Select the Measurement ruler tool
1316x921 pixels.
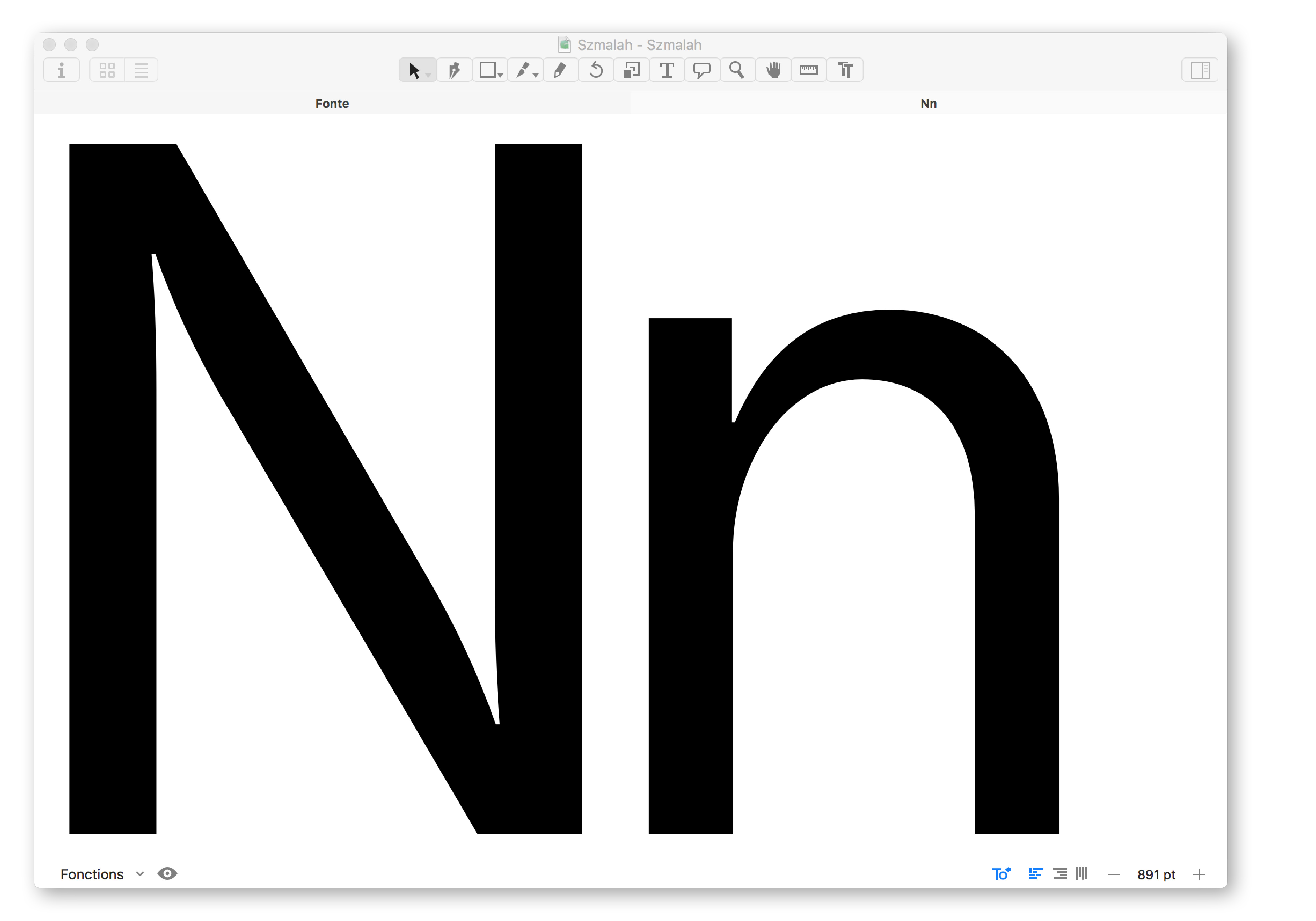[809, 70]
